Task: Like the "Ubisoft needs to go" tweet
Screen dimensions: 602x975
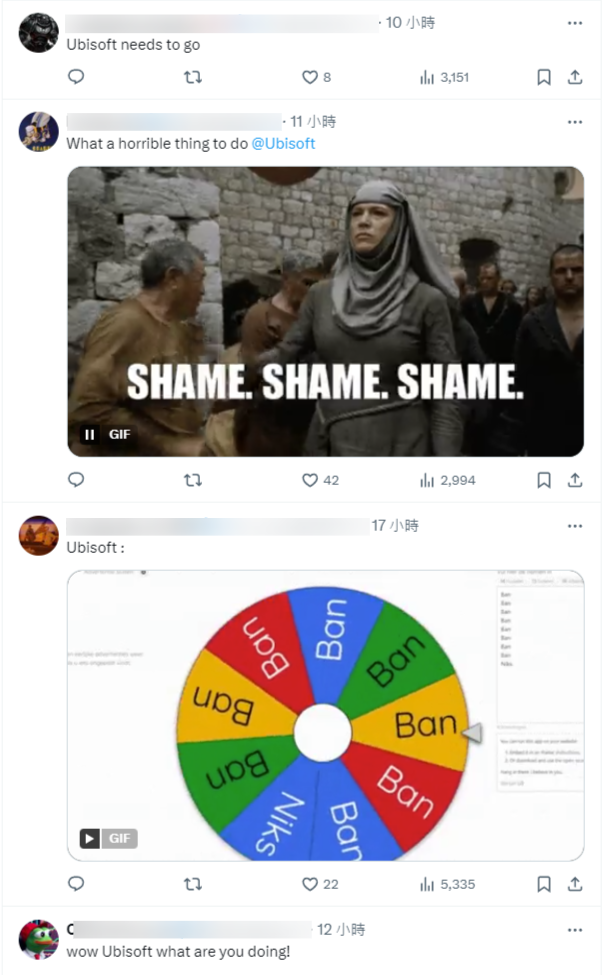Action: tap(310, 77)
